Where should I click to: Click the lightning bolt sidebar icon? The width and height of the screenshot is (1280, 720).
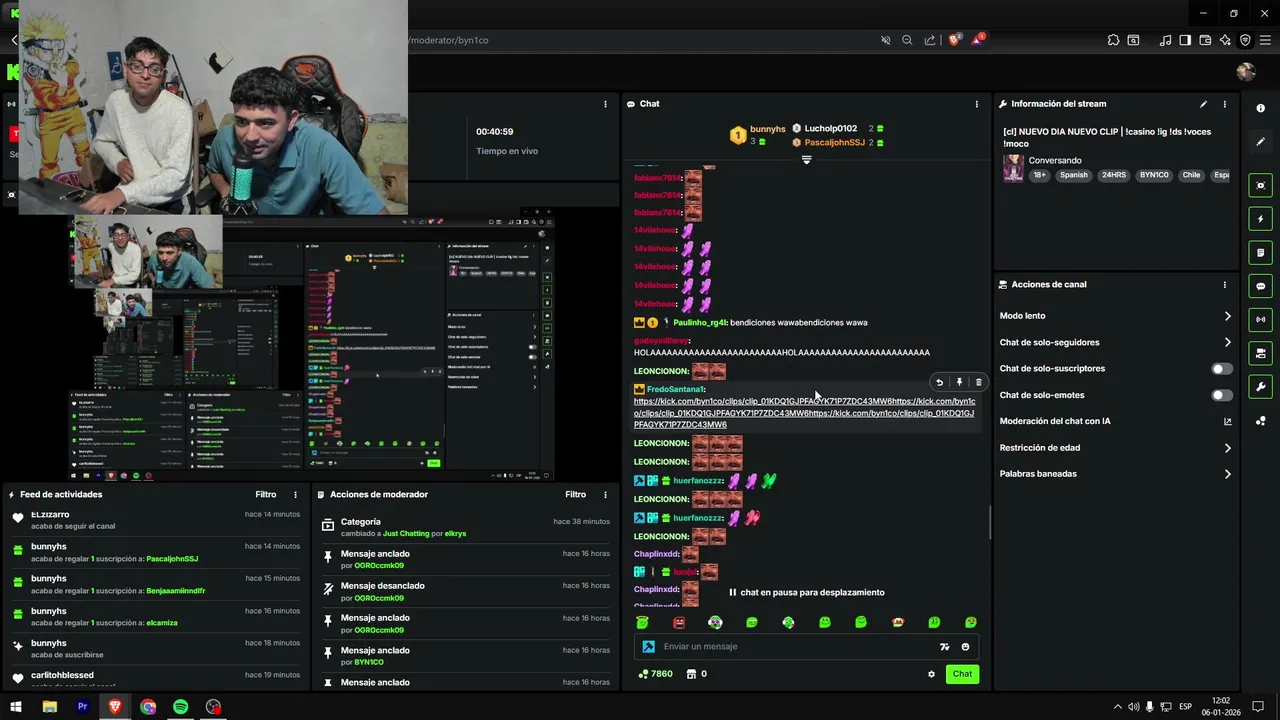(1260, 219)
